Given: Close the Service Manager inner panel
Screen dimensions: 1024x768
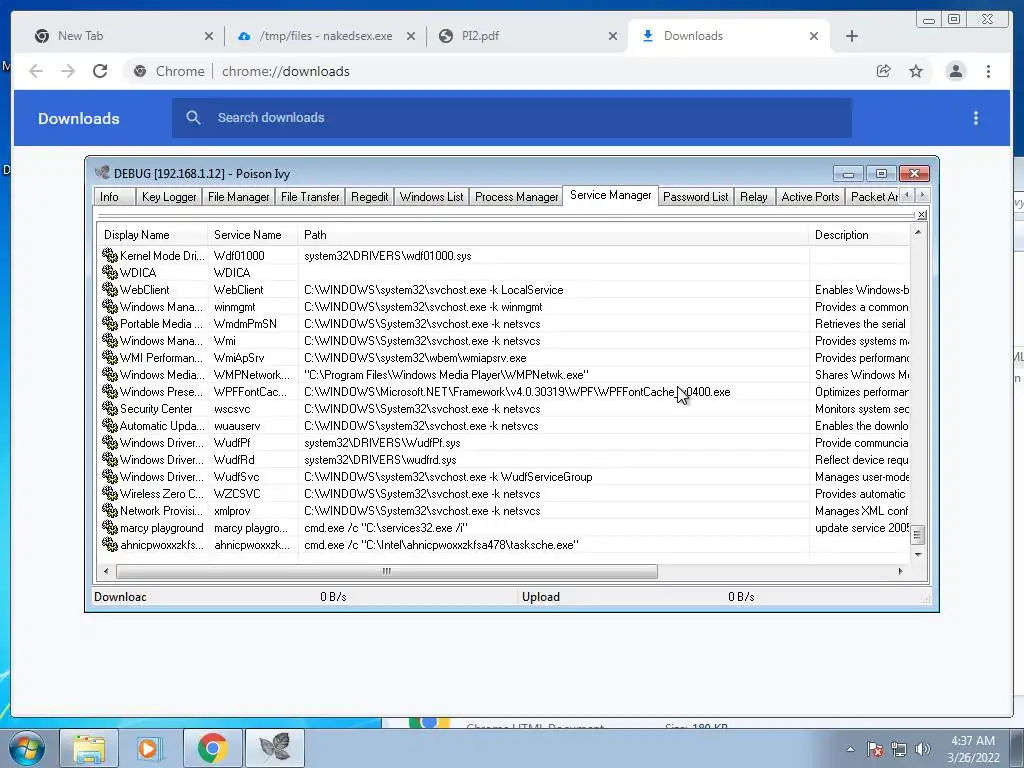Looking at the screenshot, I should pyautogui.click(x=921, y=215).
